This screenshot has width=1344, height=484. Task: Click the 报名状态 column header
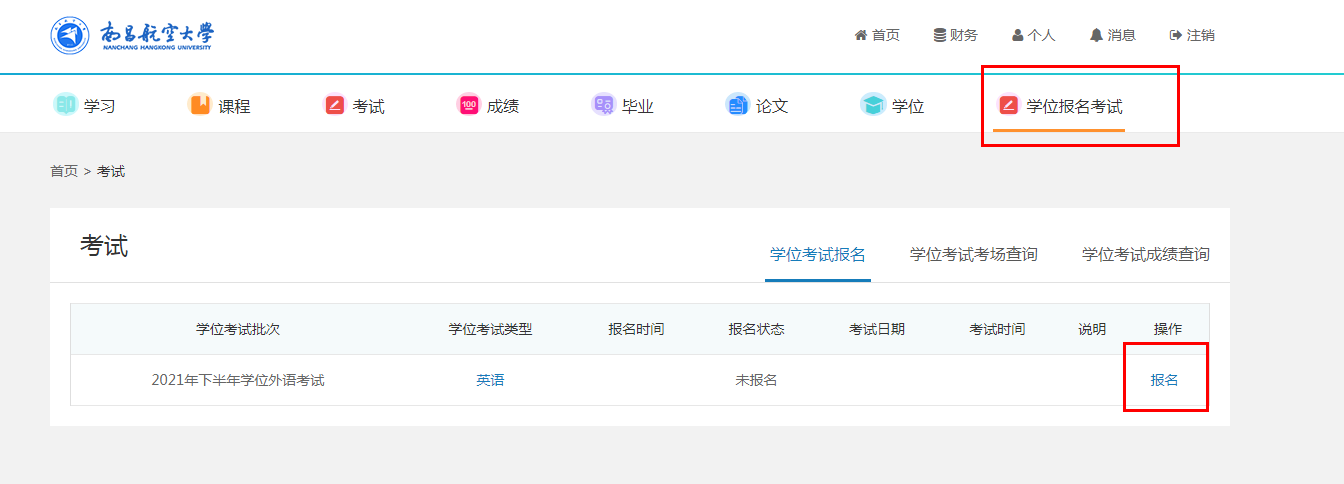tap(756, 329)
